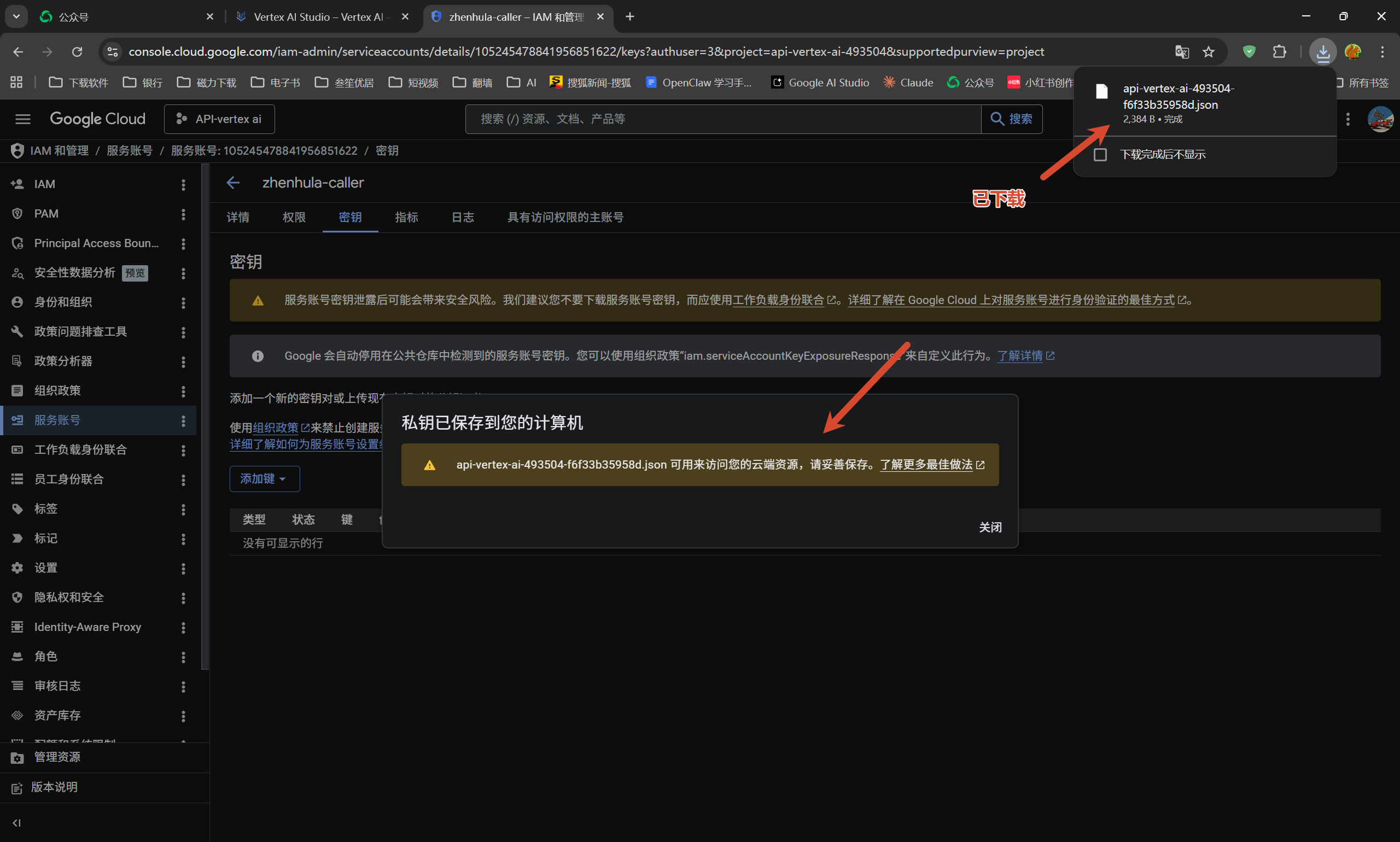
Task: Select the 密钥 tab
Action: 350,217
